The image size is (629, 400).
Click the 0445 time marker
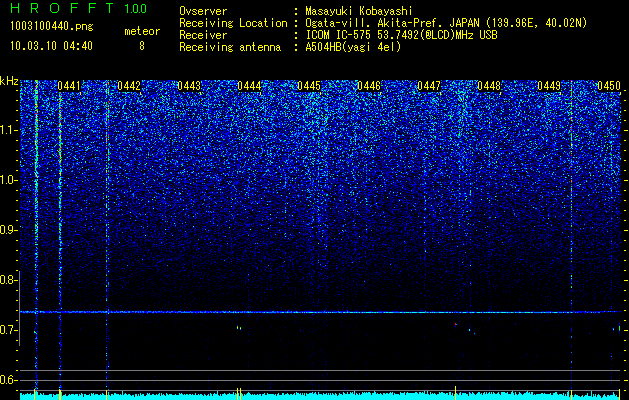click(x=309, y=86)
